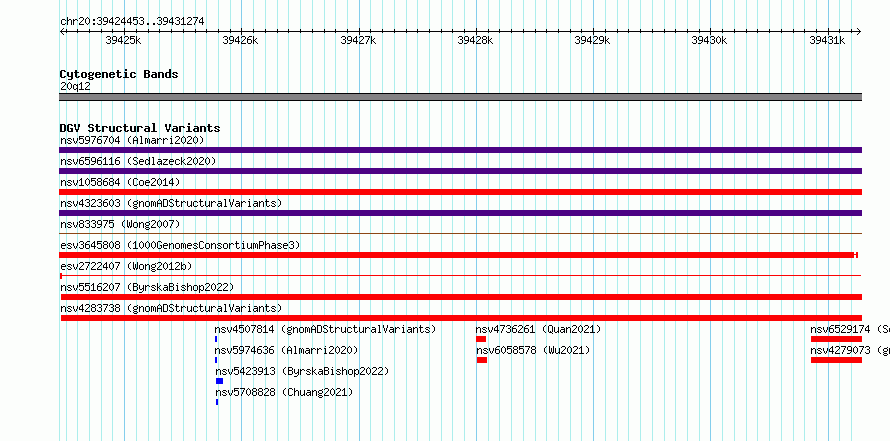Click the purple bar below nsv4323603
Image resolution: width=890 pixels, height=441 pixels.
click(x=460, y=213)
